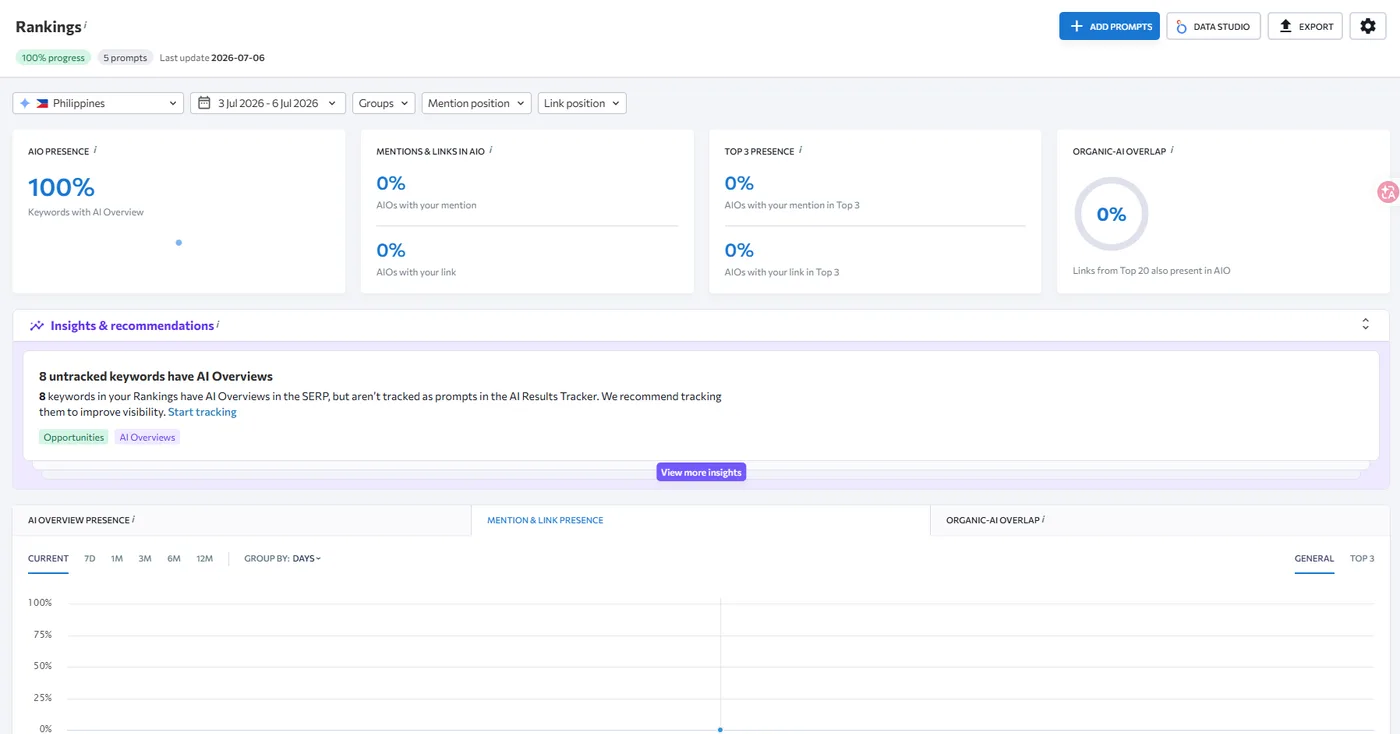Click the pink translate floating icon

1388,192
